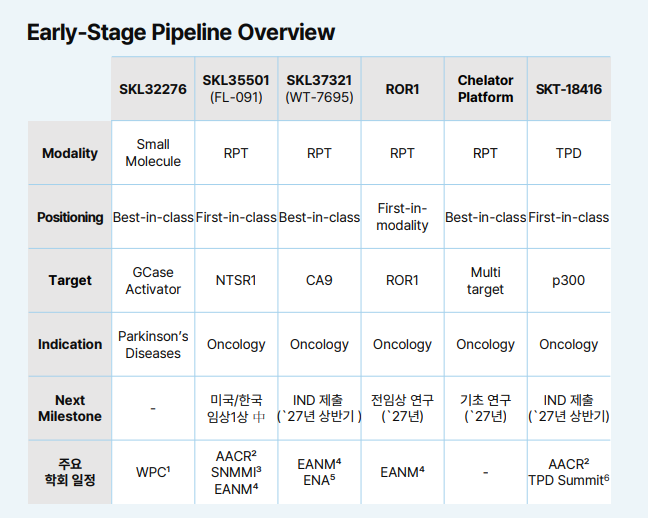The image size is (648, 518).
Task: Select the SKL32276 column header
Action: 153,89
